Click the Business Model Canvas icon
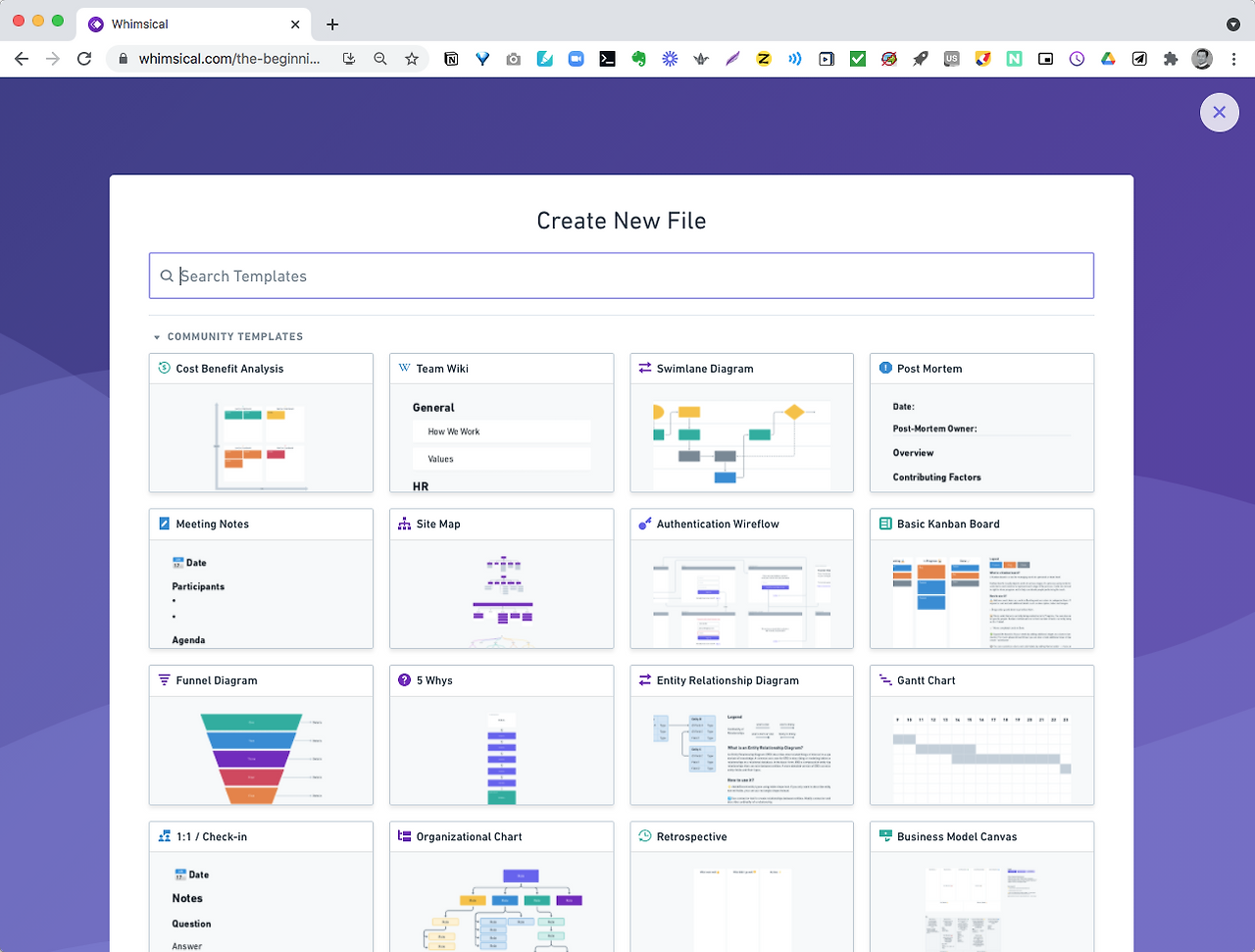The height and width of the screenshot is (952, 1255). (x=885, y=836)
